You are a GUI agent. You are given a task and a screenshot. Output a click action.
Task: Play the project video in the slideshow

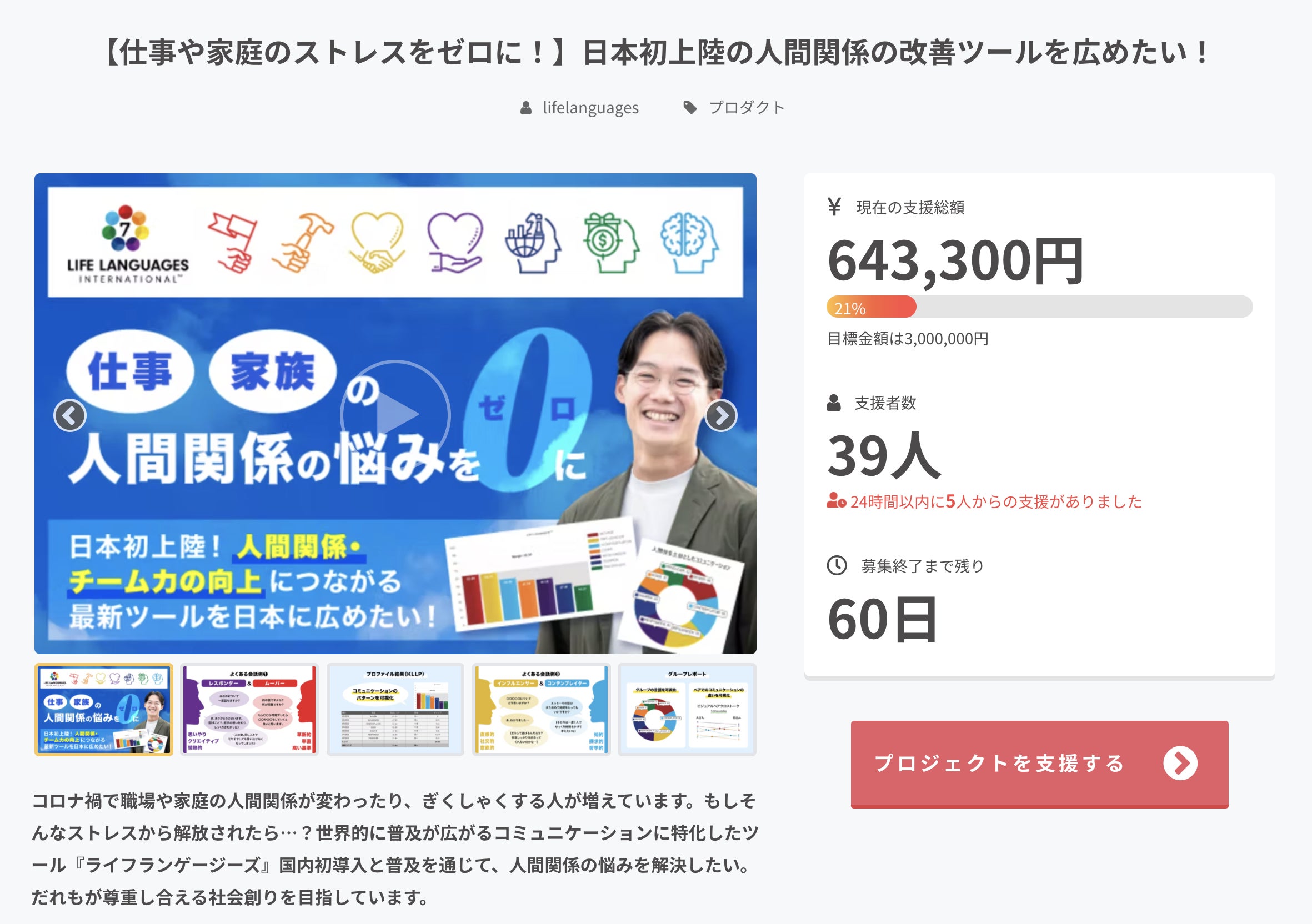pos(395,415)
